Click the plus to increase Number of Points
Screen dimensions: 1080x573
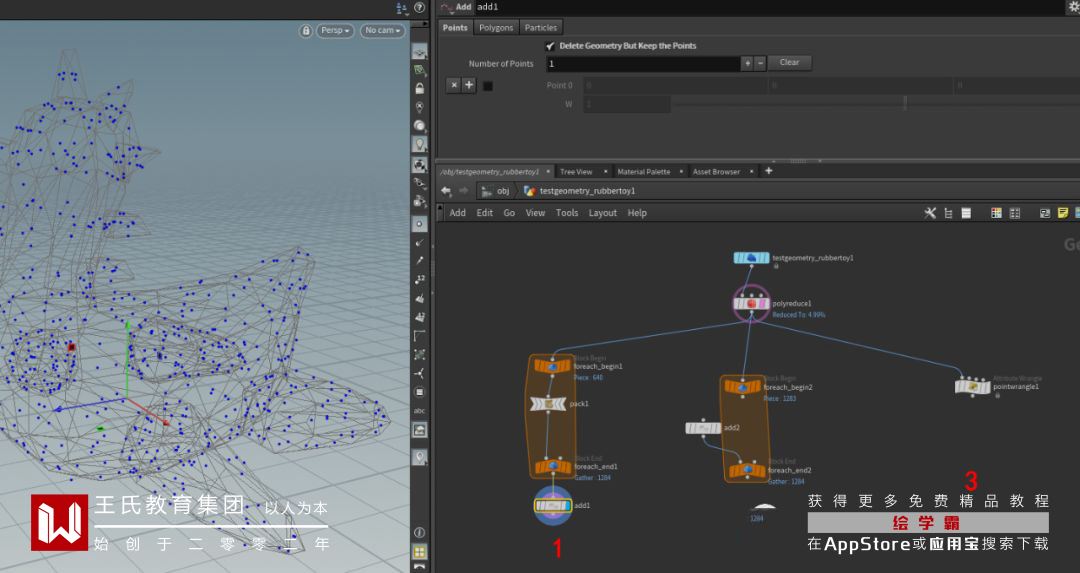[x=746, y=63]
